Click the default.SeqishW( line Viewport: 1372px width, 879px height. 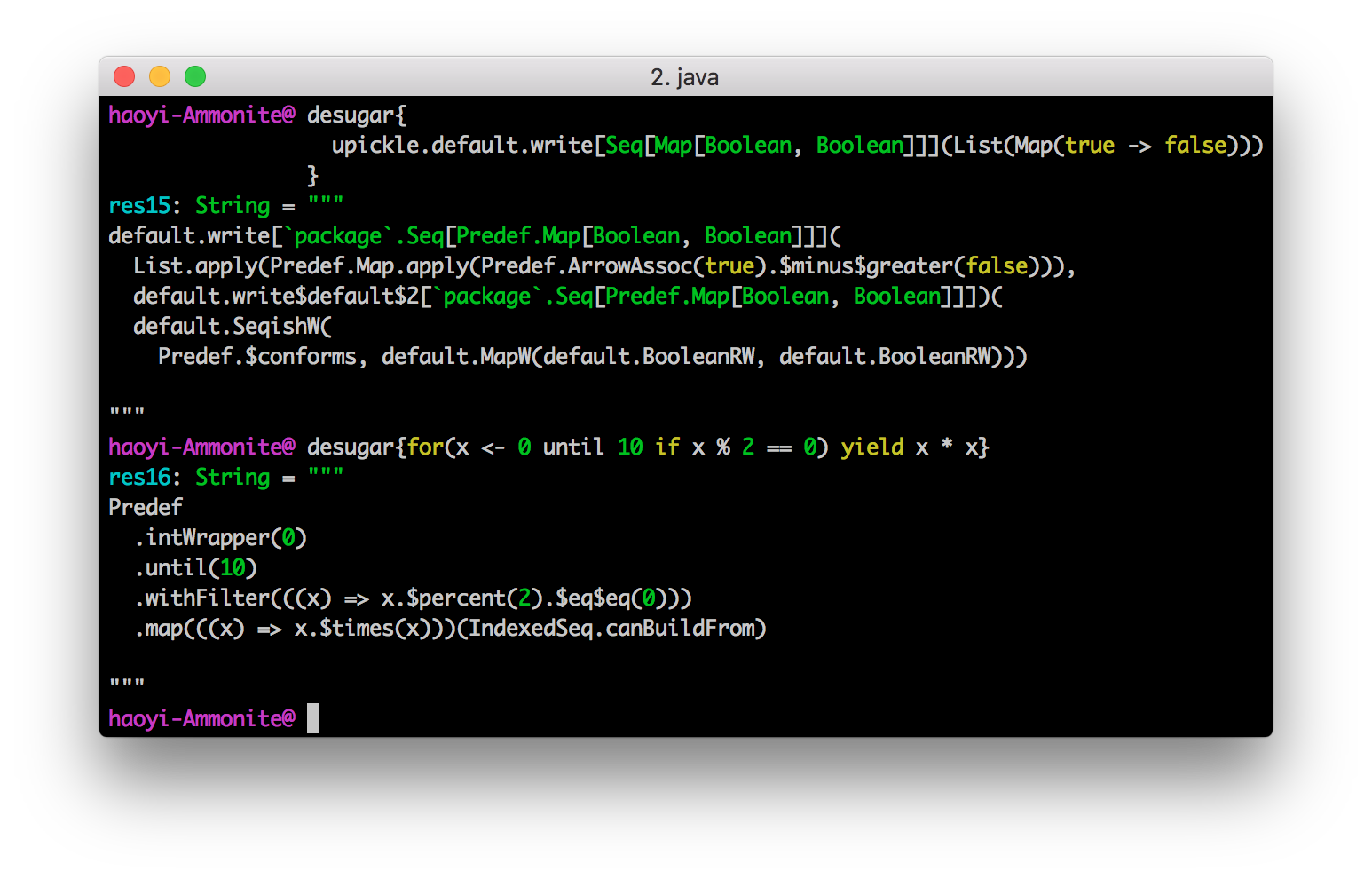(x=232, y=327)
